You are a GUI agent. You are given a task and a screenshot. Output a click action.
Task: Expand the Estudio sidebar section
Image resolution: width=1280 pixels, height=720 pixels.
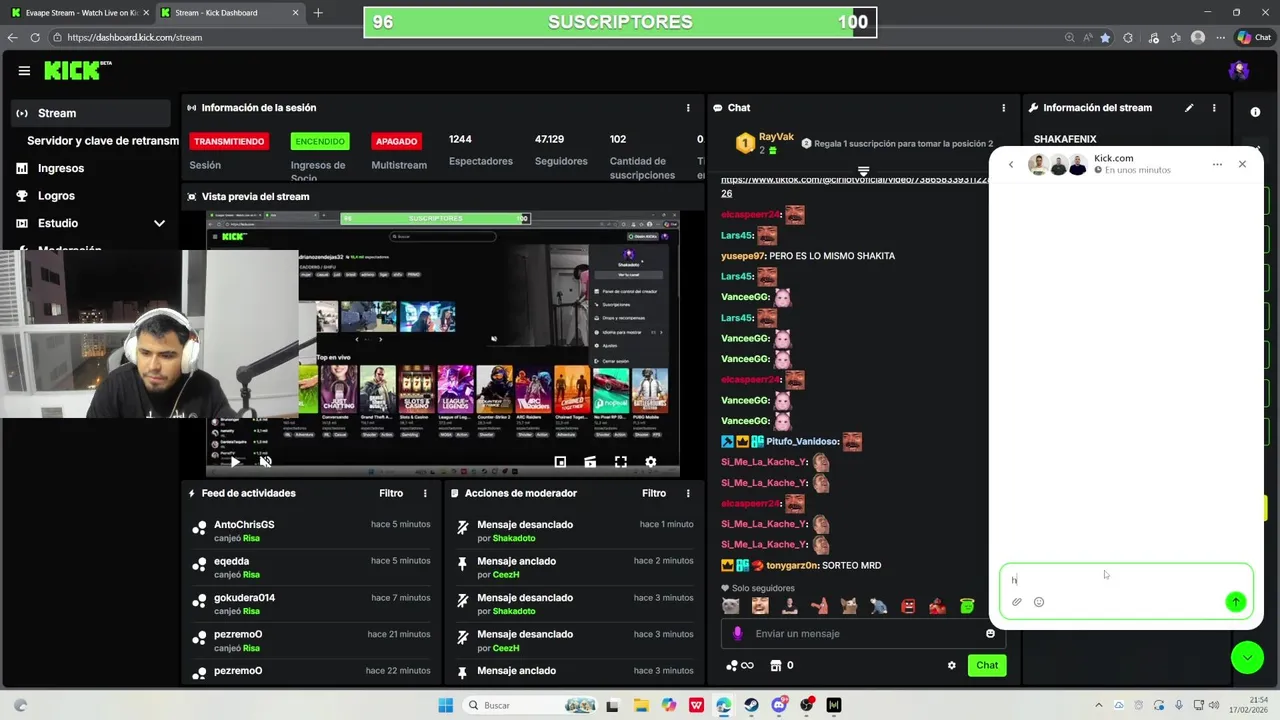[159, 223]
